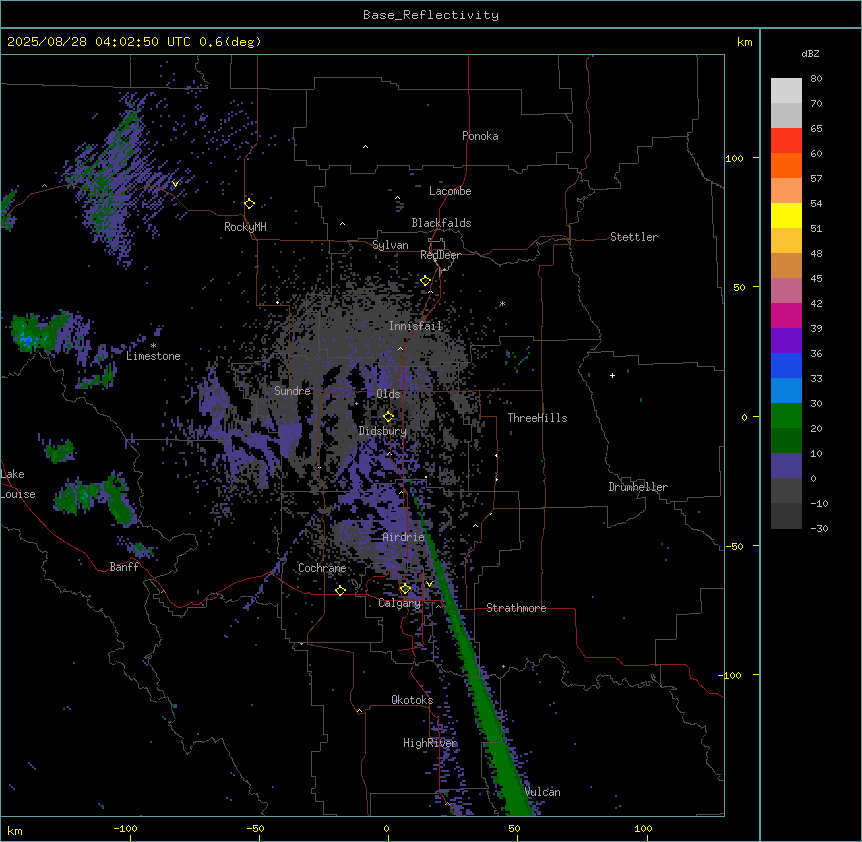Click the red 65 dBZ legend color
Image resolution: width=862 pixels, height=842 pixels.
786,140
